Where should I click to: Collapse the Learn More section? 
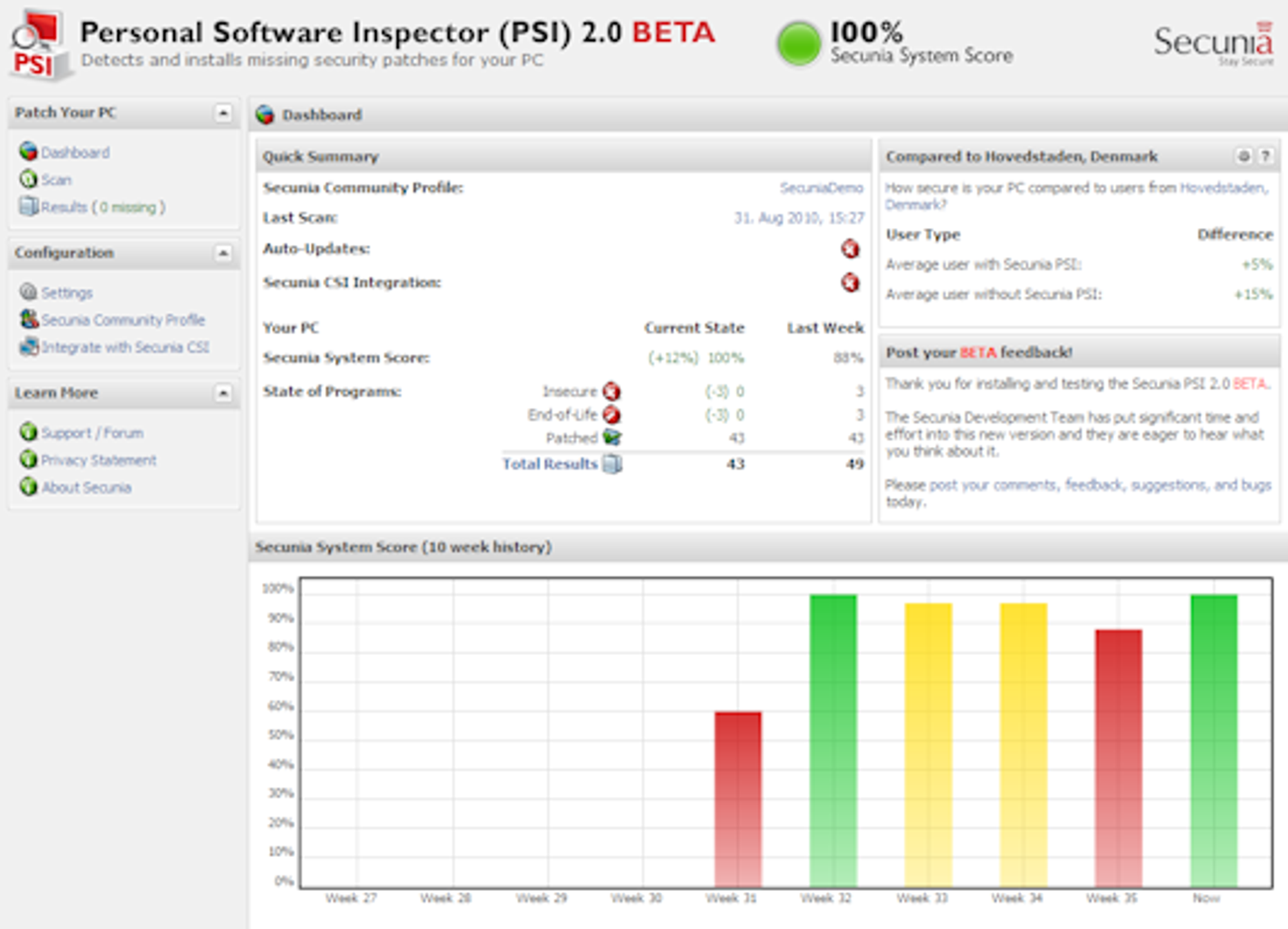tap(223, 393)
